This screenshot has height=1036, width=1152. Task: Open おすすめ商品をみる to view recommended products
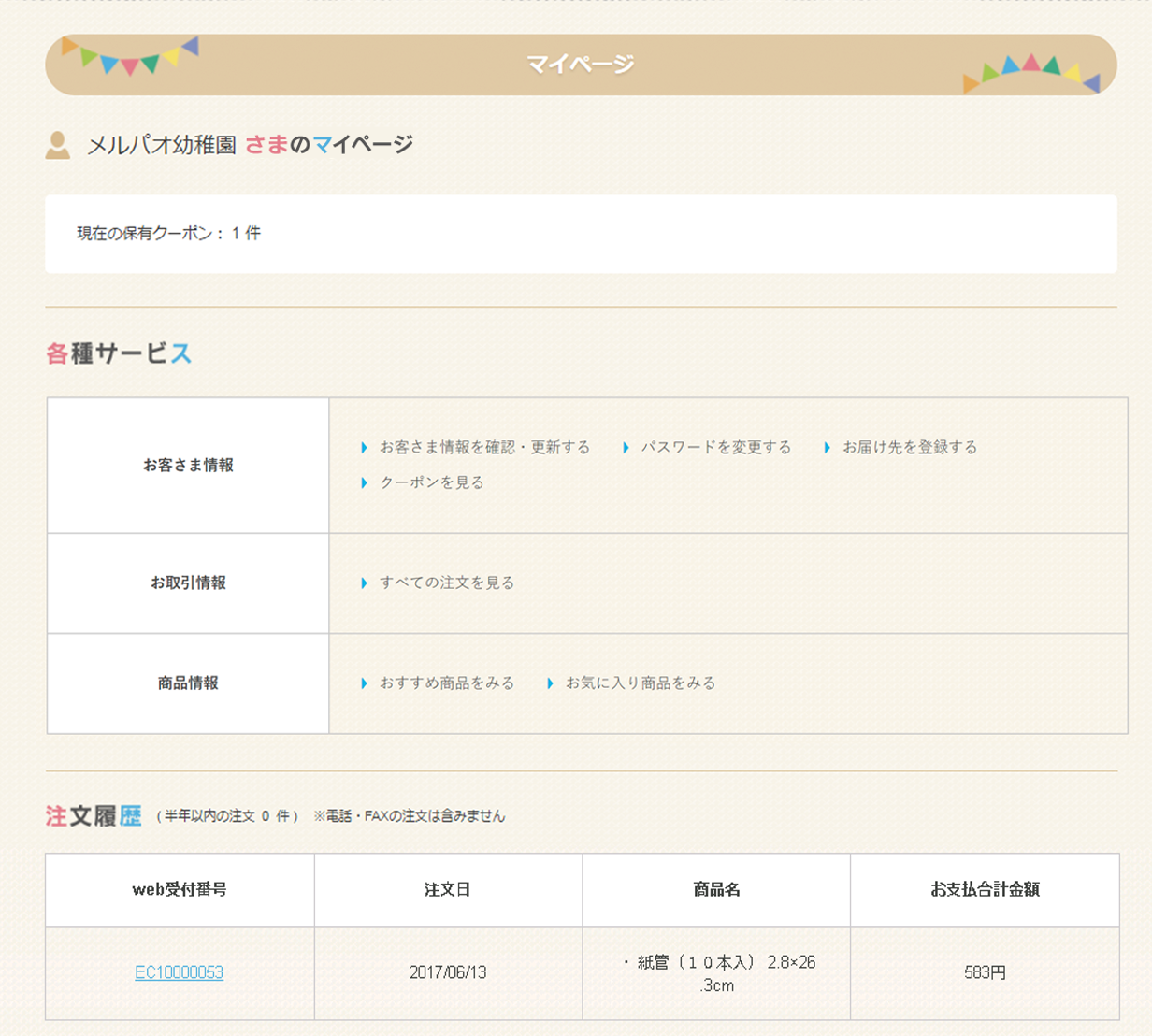(446, 683)
